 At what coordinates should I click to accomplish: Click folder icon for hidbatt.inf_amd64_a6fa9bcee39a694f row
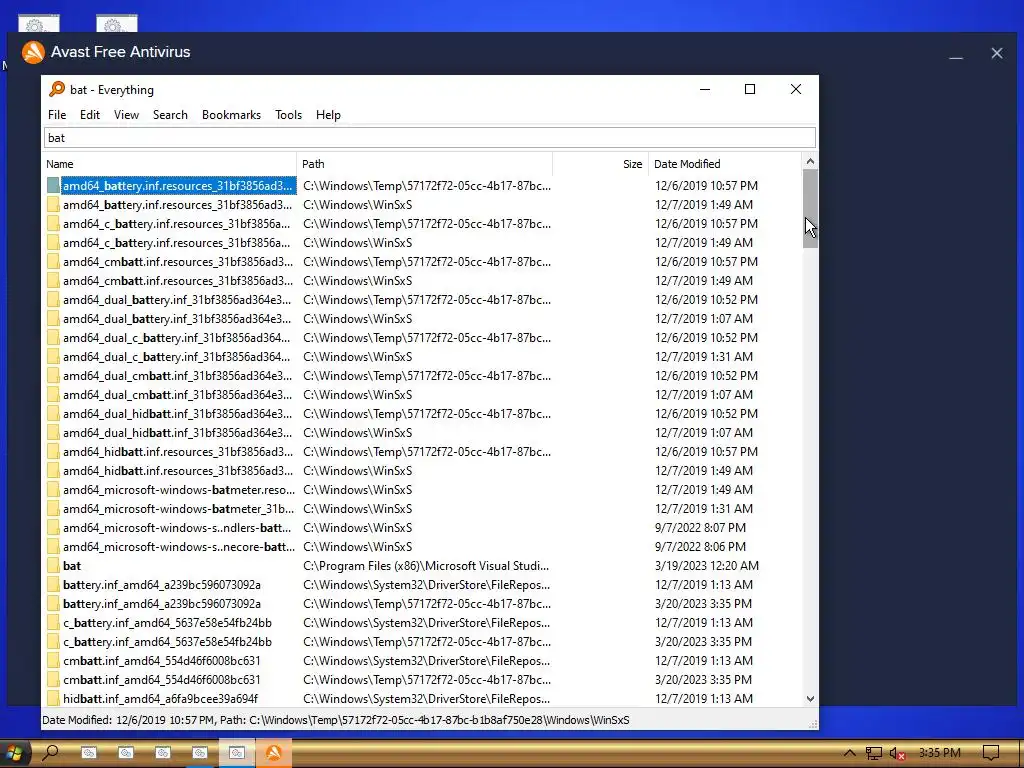coord(53,699)
